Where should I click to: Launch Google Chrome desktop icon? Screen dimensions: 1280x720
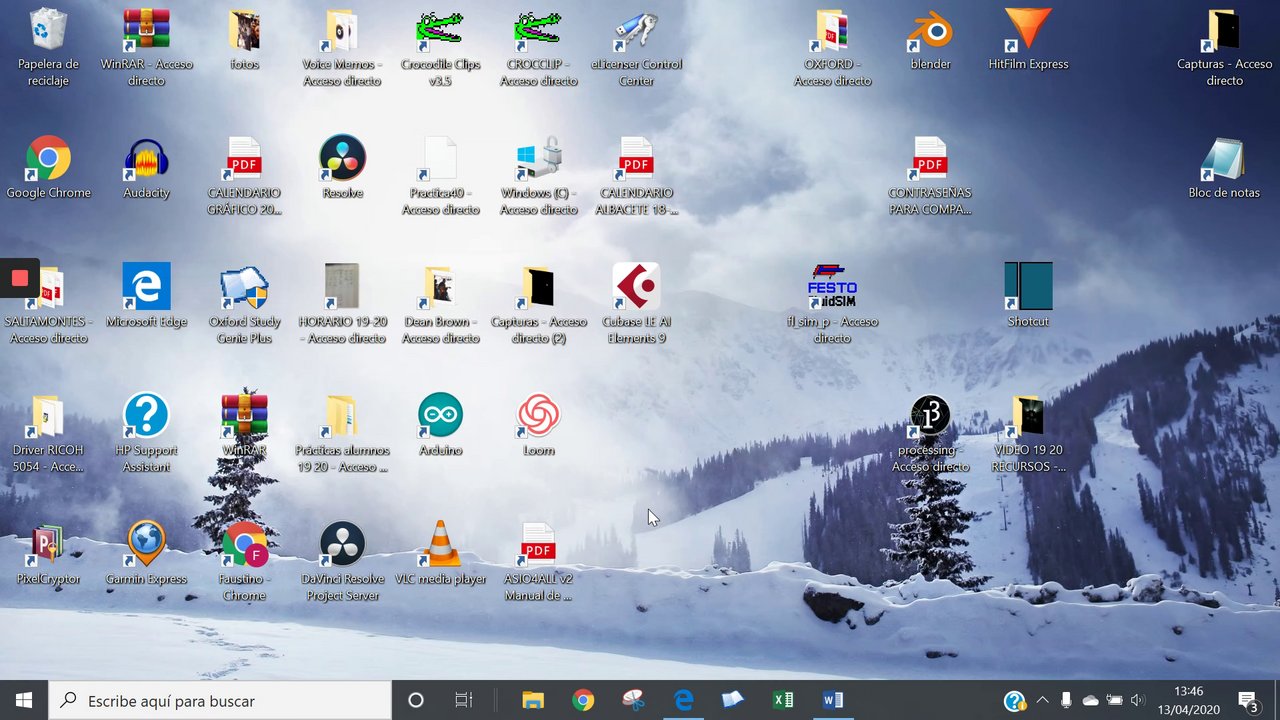tap(48, 168)
